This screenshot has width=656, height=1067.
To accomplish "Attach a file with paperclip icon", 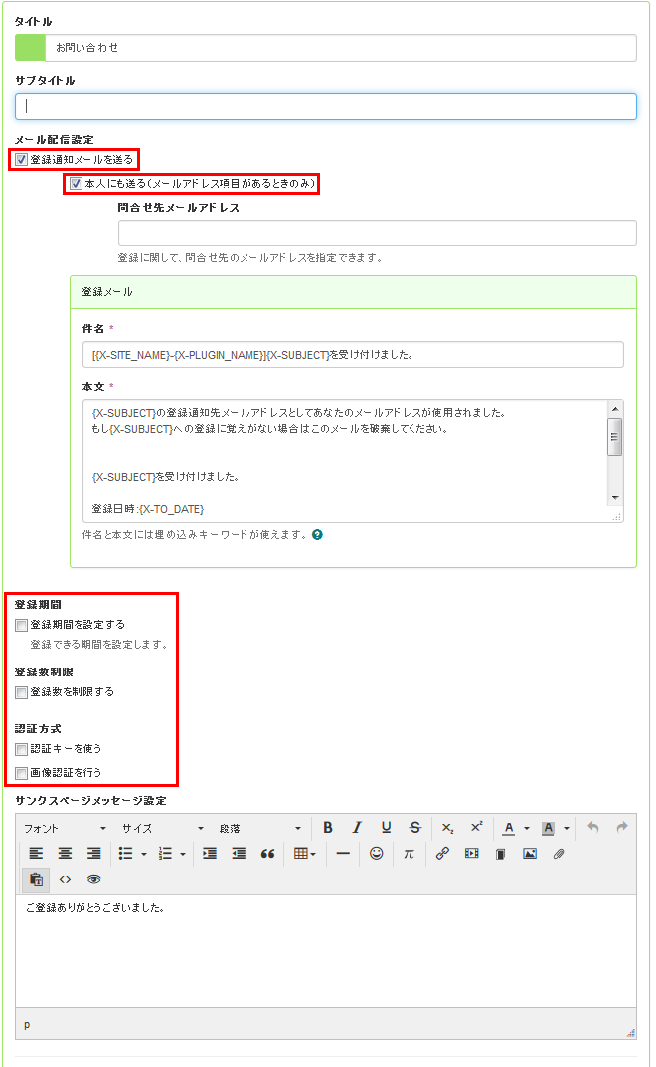I will pos(559,853).
